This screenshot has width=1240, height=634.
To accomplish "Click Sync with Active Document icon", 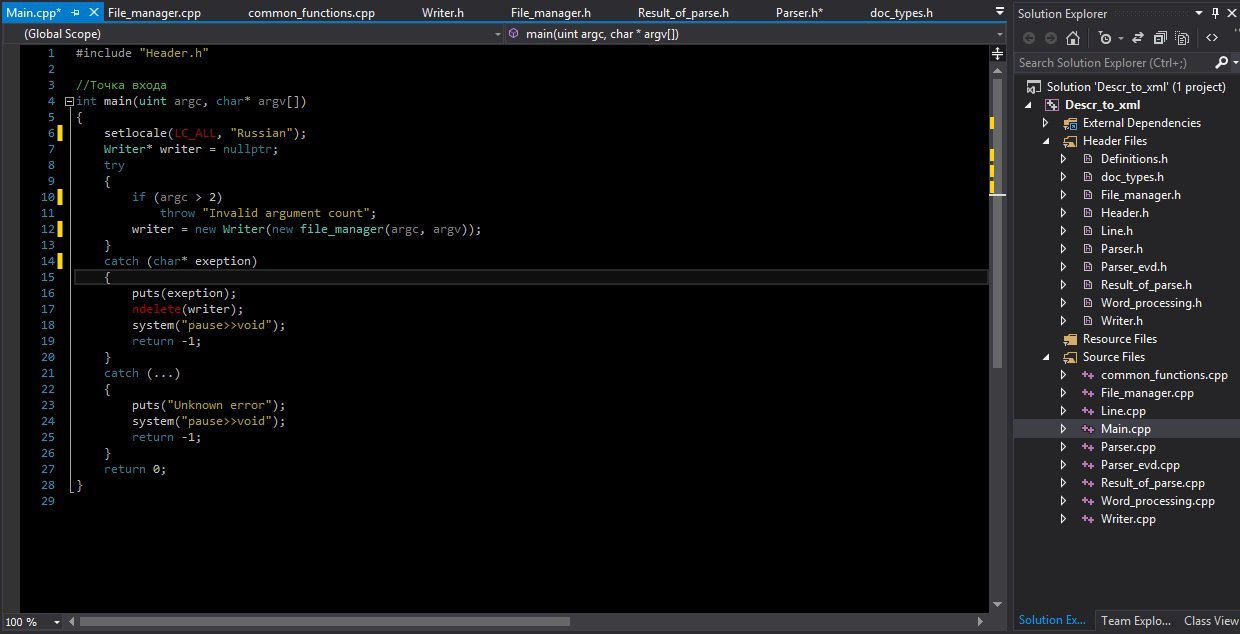I will 1138,38.
